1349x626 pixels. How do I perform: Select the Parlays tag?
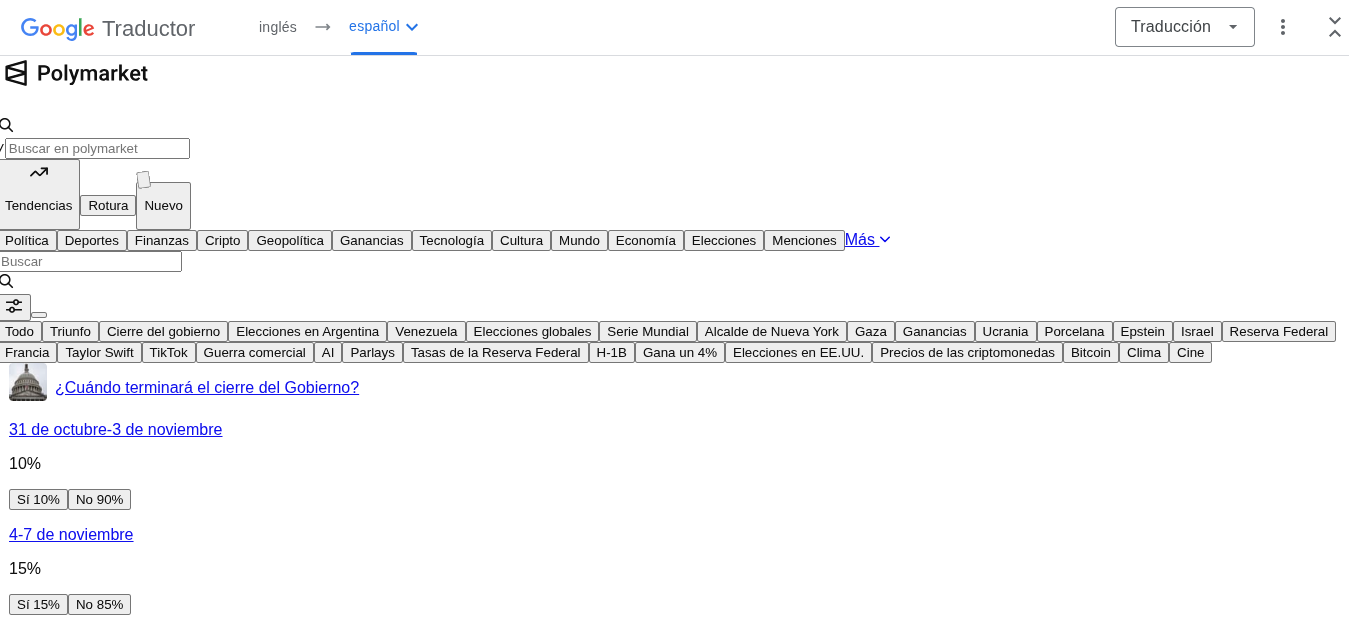pyautogui.click(x=372, y=352)
